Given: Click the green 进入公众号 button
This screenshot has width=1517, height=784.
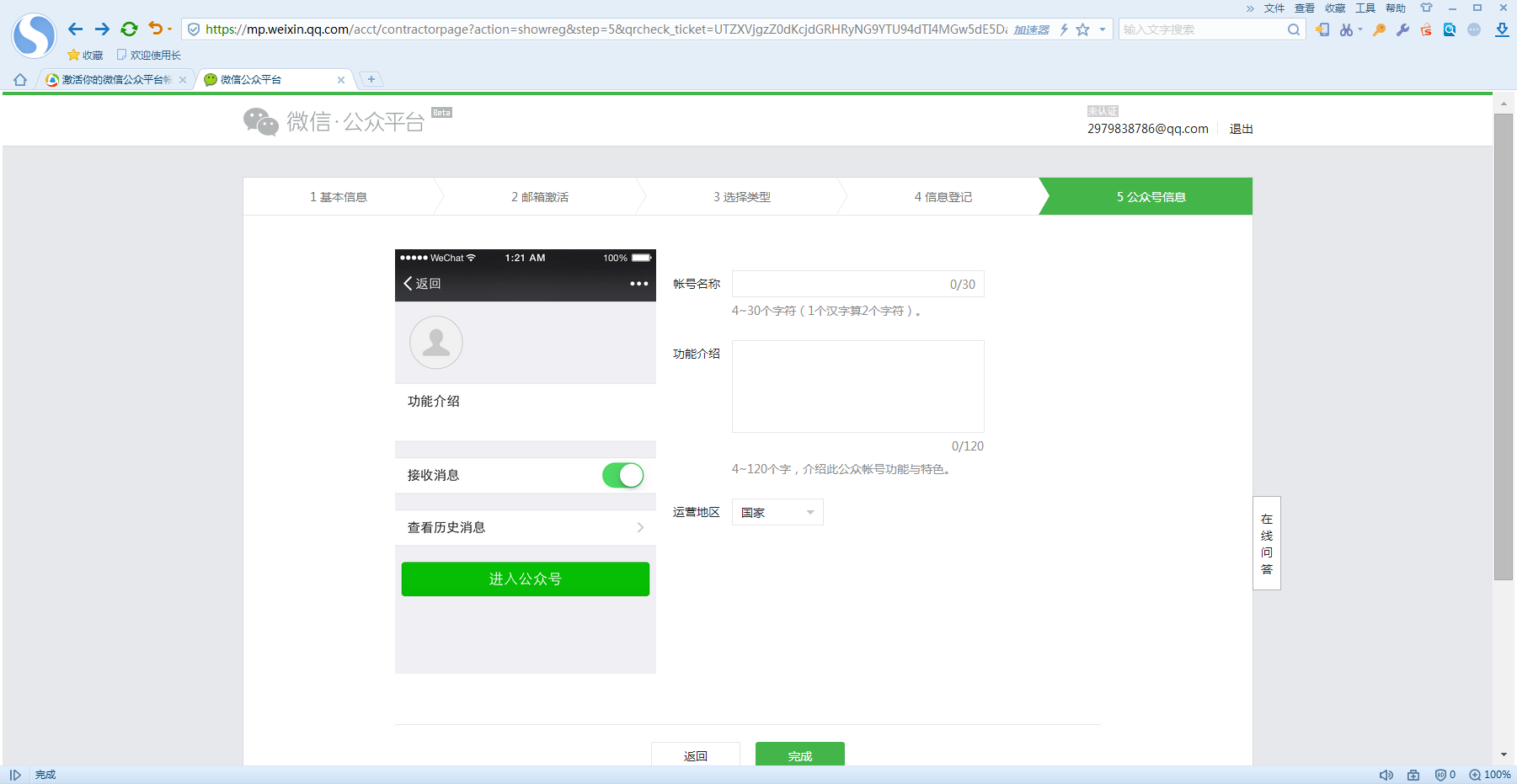Looking at the screenshot, I should click(525, 579).
